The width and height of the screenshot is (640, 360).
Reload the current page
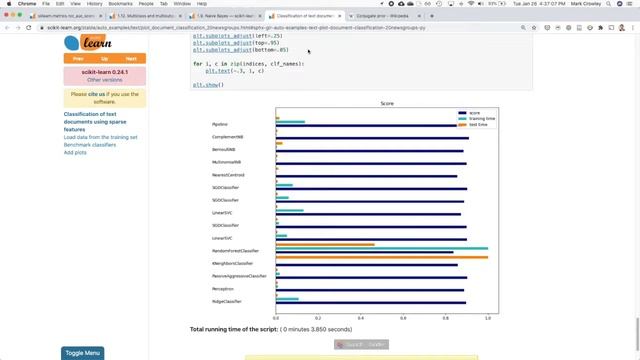[29, 28]
